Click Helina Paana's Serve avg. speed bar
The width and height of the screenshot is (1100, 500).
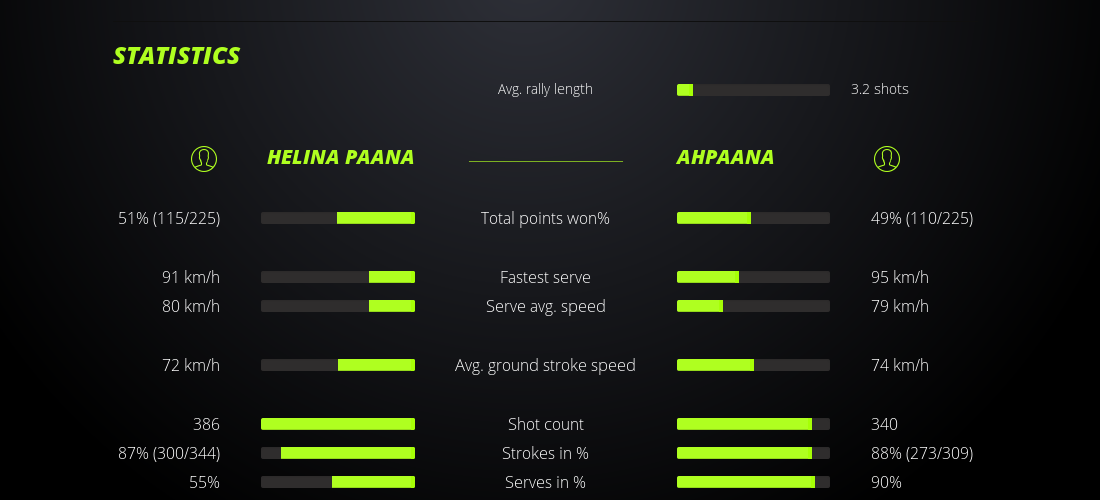338,306
